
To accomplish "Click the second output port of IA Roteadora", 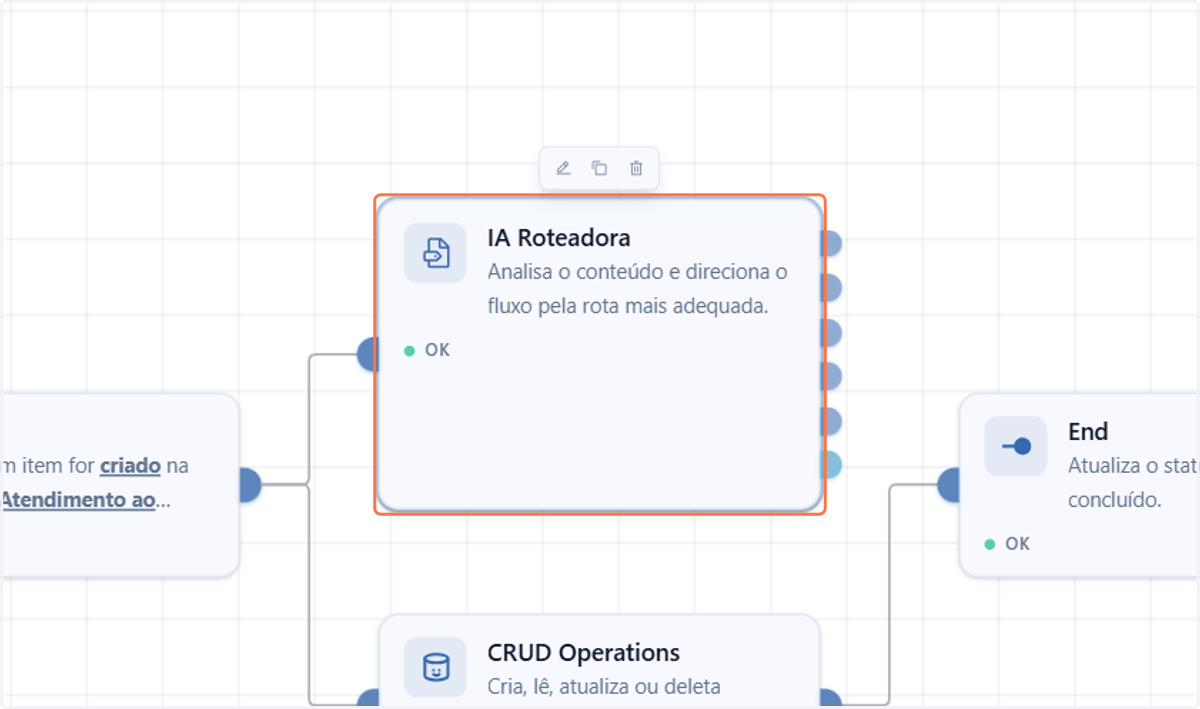I will [x=831, y=288].
